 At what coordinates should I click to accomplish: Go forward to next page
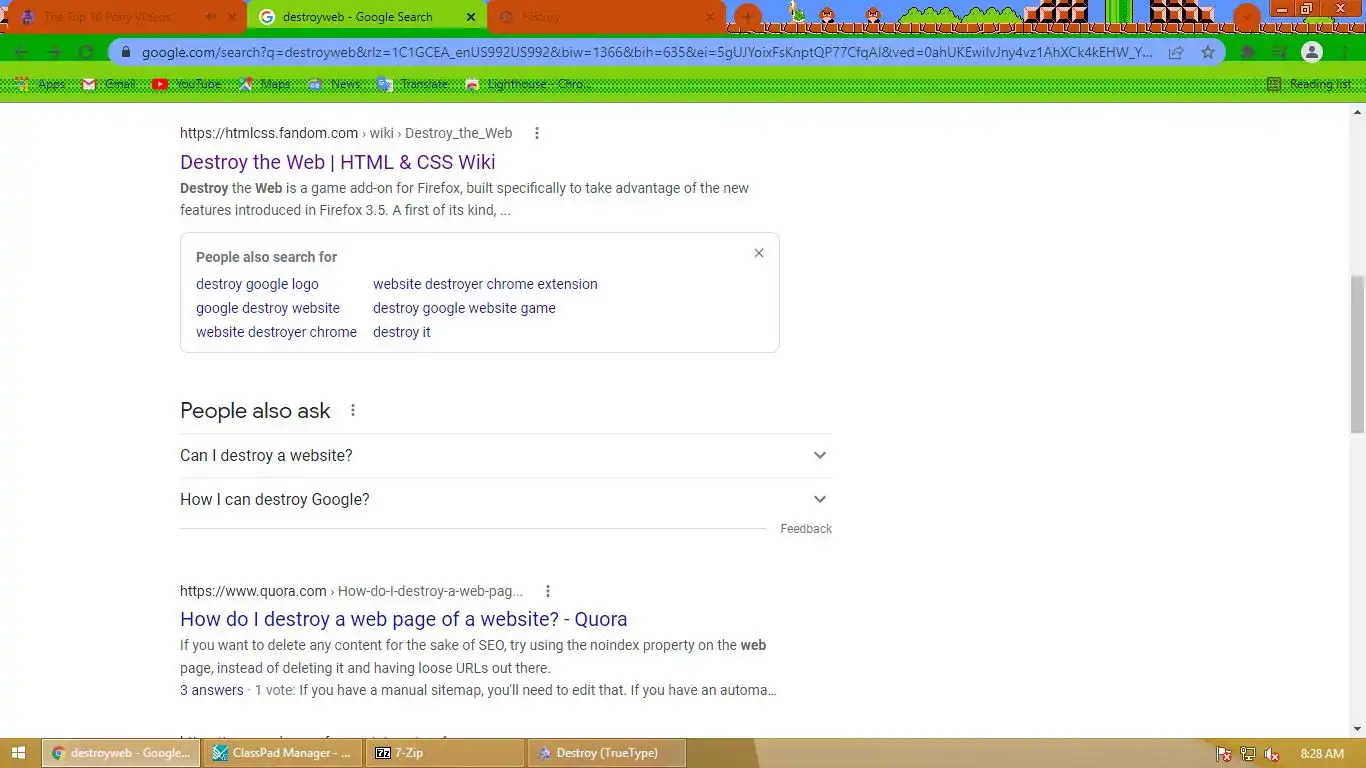pos(54,52)
